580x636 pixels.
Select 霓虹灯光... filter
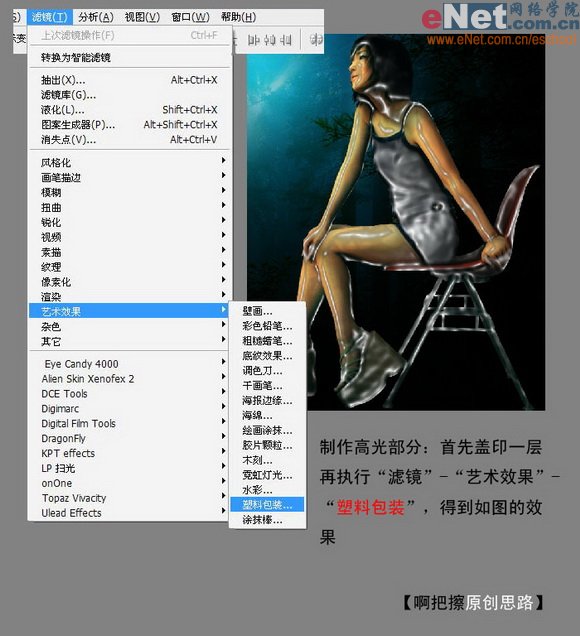pyautogui.click(x=267, y=475)
